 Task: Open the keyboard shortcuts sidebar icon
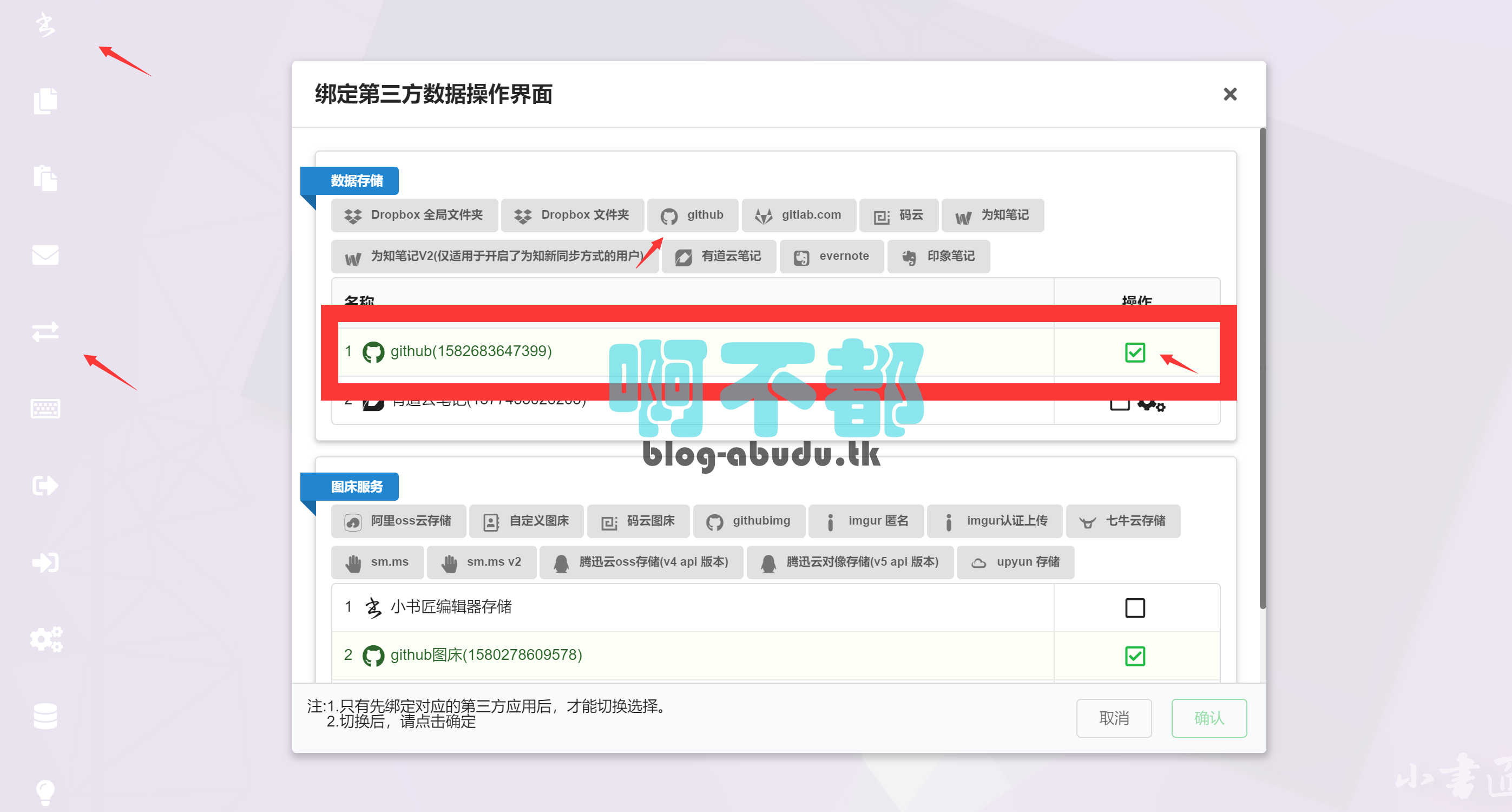point(45,409)
